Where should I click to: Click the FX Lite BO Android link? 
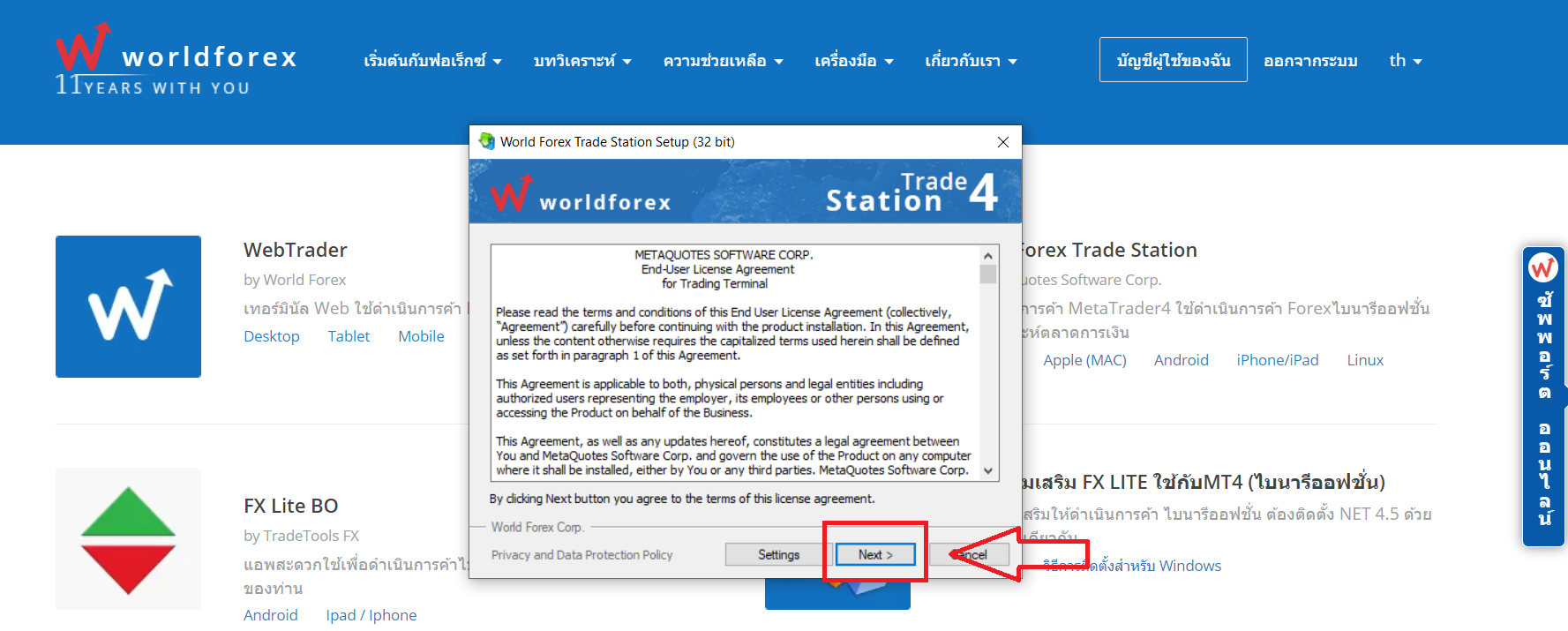pyautogui.click(x=271, y=615)
